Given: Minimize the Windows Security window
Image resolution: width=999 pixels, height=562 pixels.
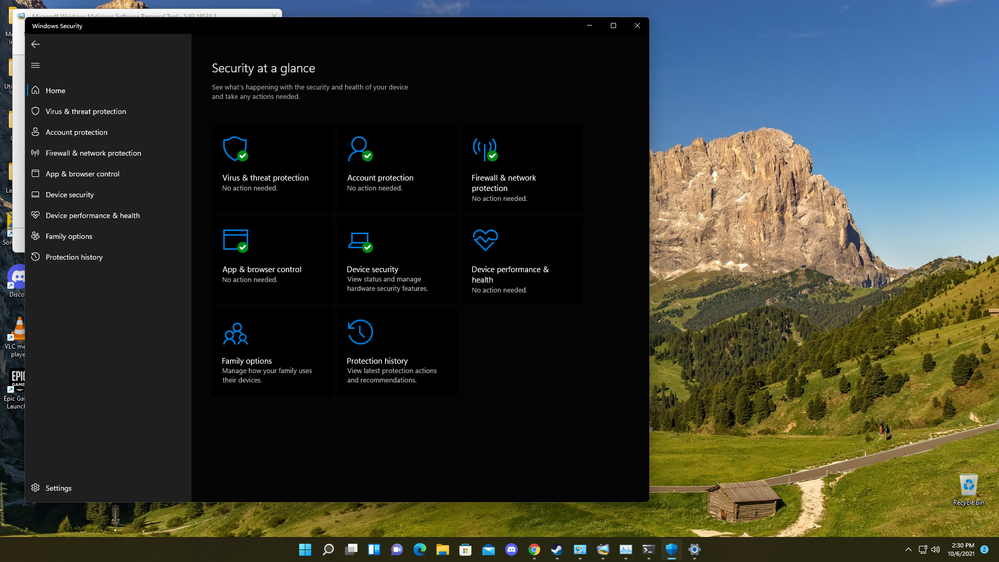Looking at the screenshot, I should (589, 25).
